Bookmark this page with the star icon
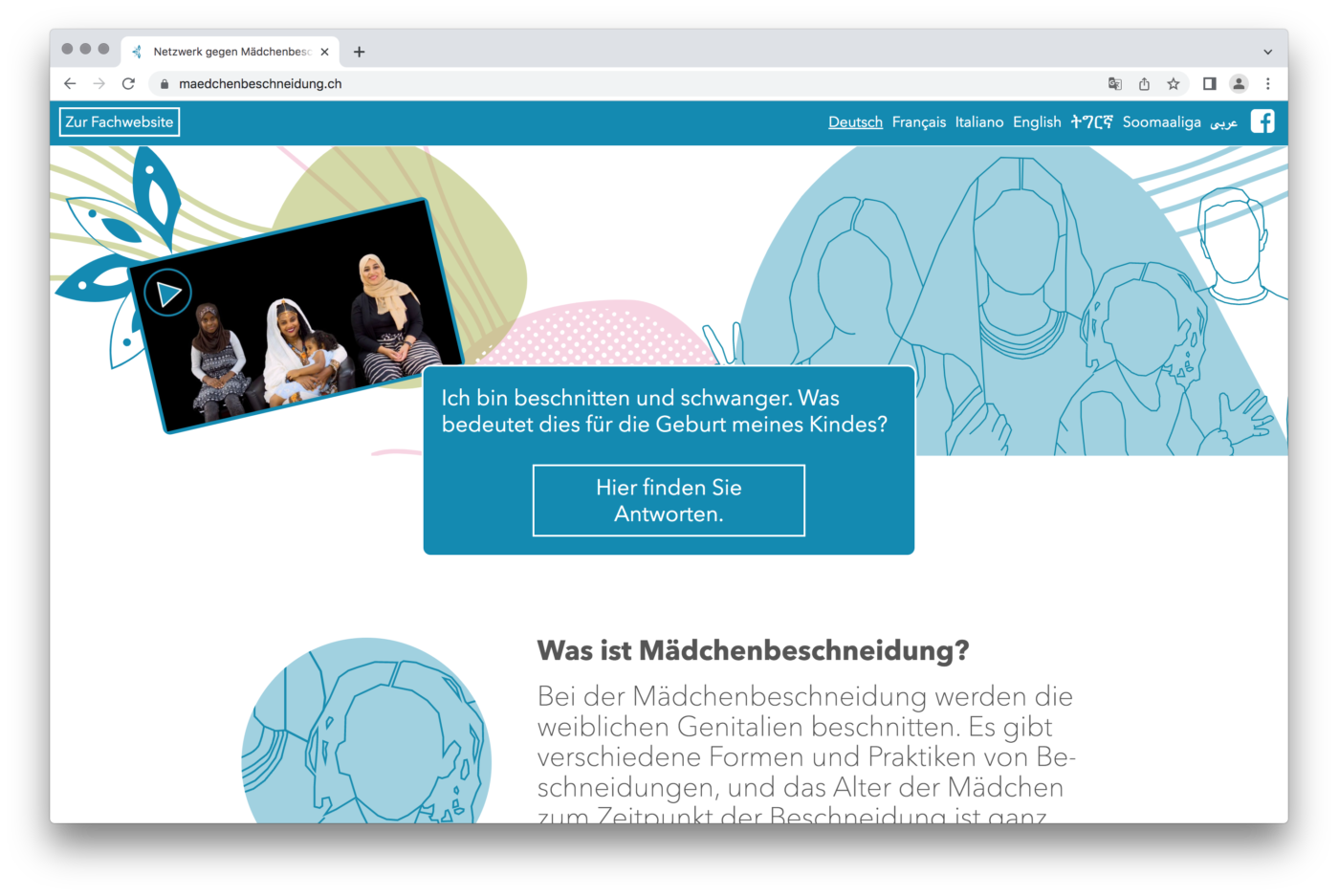Screen dimensions: 1339x896 1173,83
